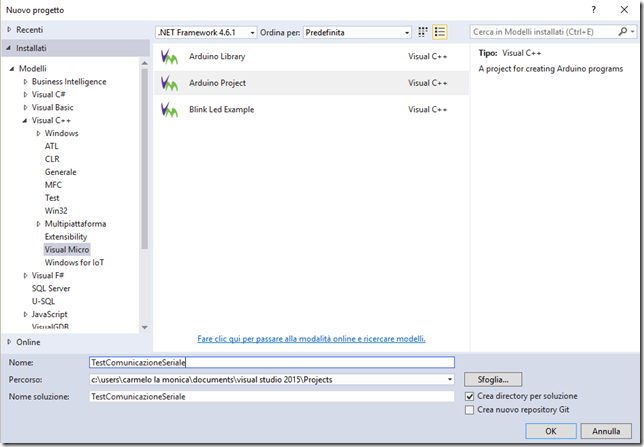The width and height of the screenshot is (644, 447).
Task: Open the Online templates section
Action: coord(28,342)
